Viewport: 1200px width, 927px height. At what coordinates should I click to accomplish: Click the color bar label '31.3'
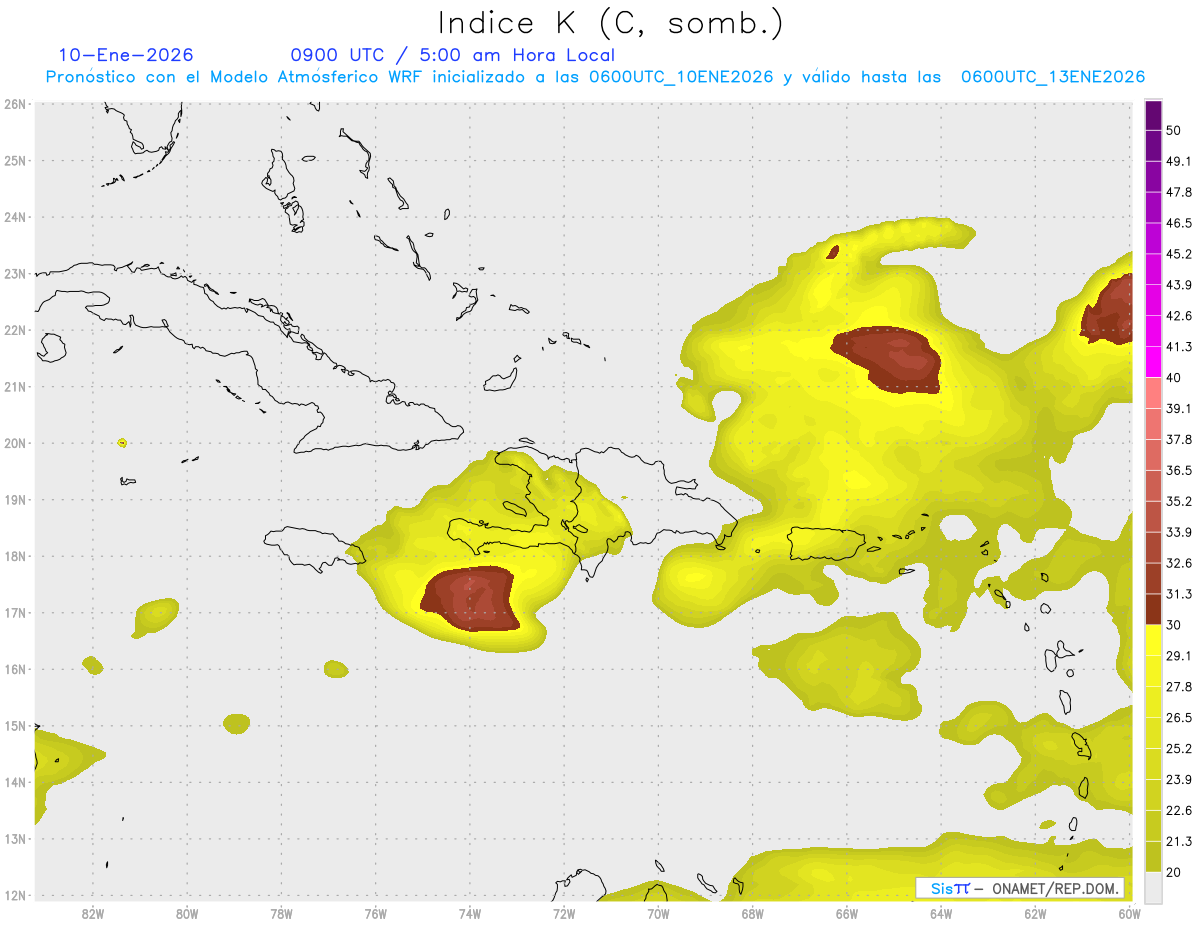click(1179, 594)
